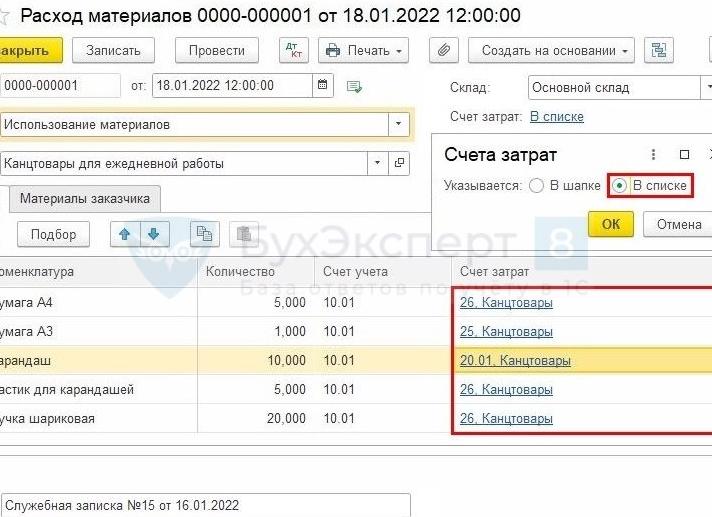Click the Провести button
This screenshot has height=517, width=712.
[x=217, y=50]
